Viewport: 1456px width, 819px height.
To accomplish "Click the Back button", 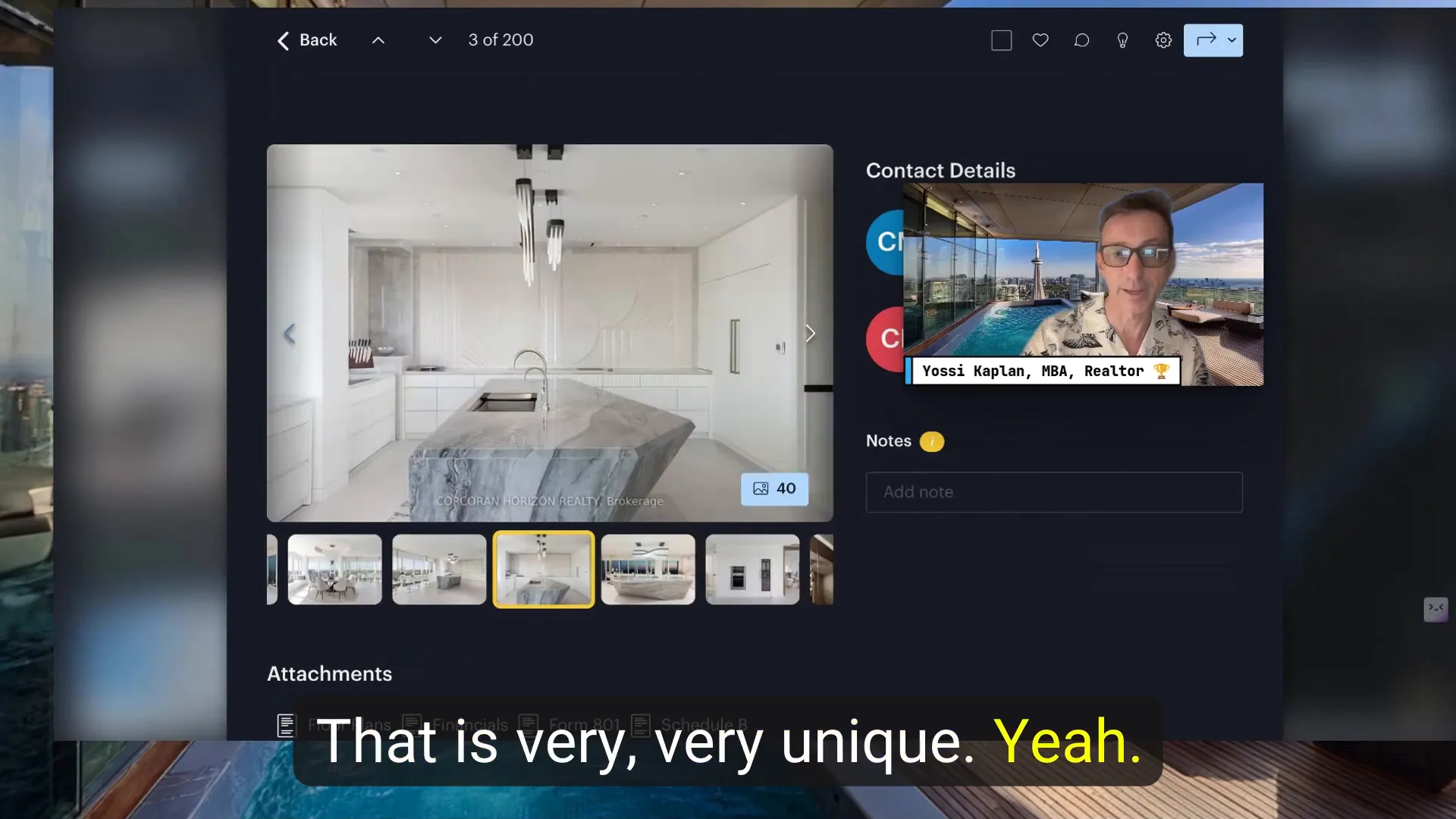I will click(306, 40).
